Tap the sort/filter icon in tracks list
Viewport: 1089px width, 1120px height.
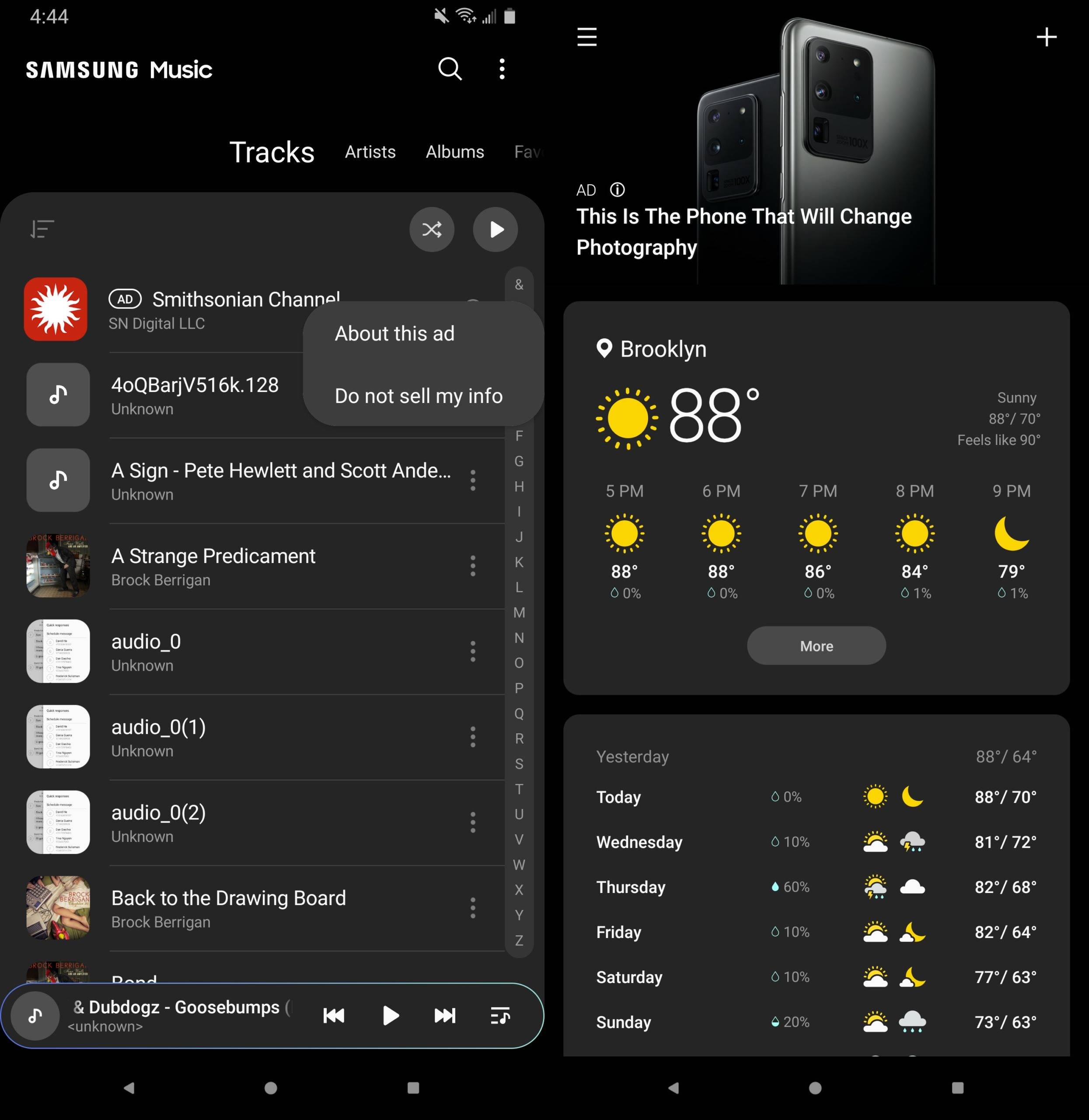pos(42,229)
